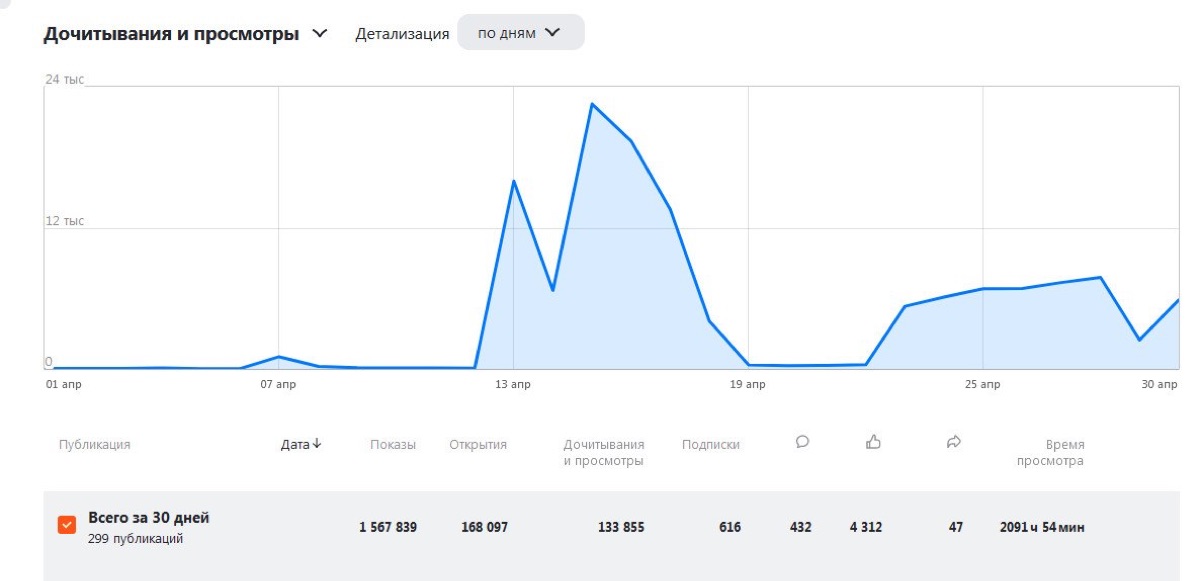Click the Всего за 30 дней label
Viewport: 1200px width, 581px height.
point(149,518)
